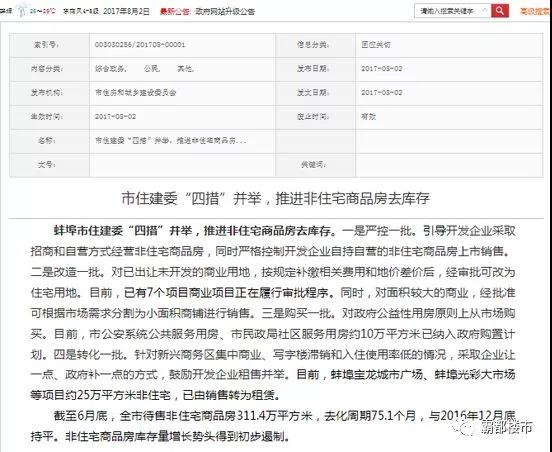The width and height of the screenshot is (552, 452).
Task: Click the red magnifier search button
Action: (x=500, y=11)
